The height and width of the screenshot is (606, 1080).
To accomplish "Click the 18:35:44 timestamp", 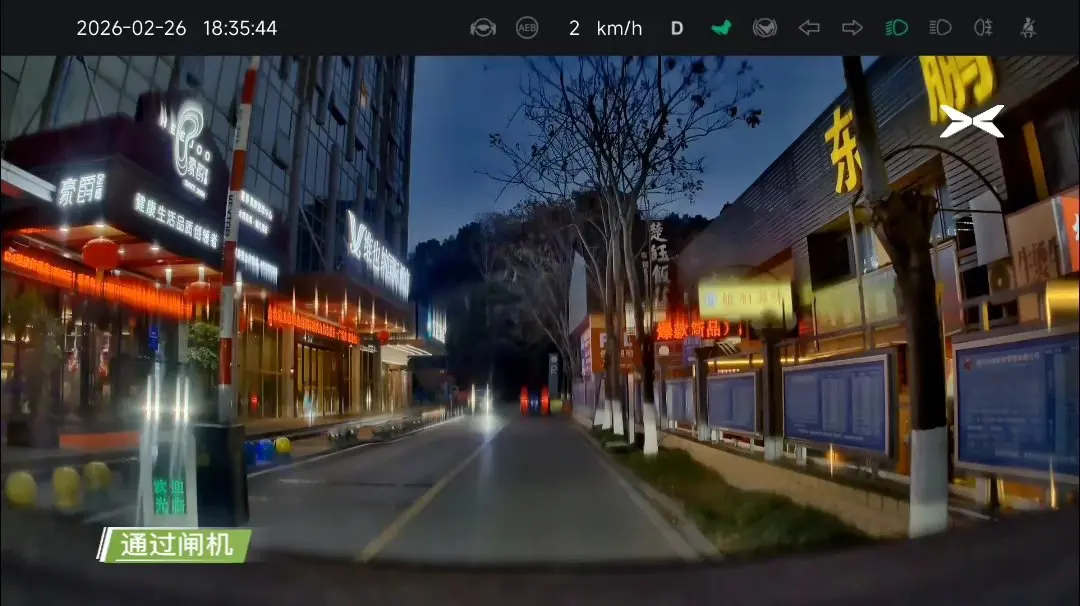I will coord(240,28).
